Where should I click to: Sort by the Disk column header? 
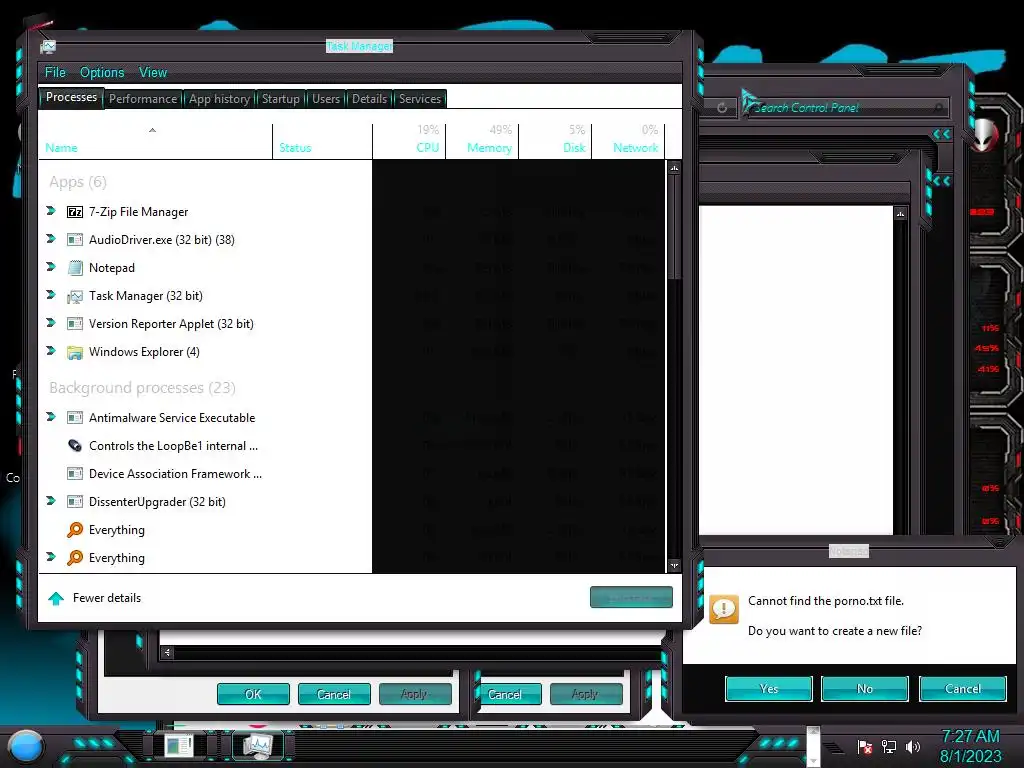coord(556,142)
